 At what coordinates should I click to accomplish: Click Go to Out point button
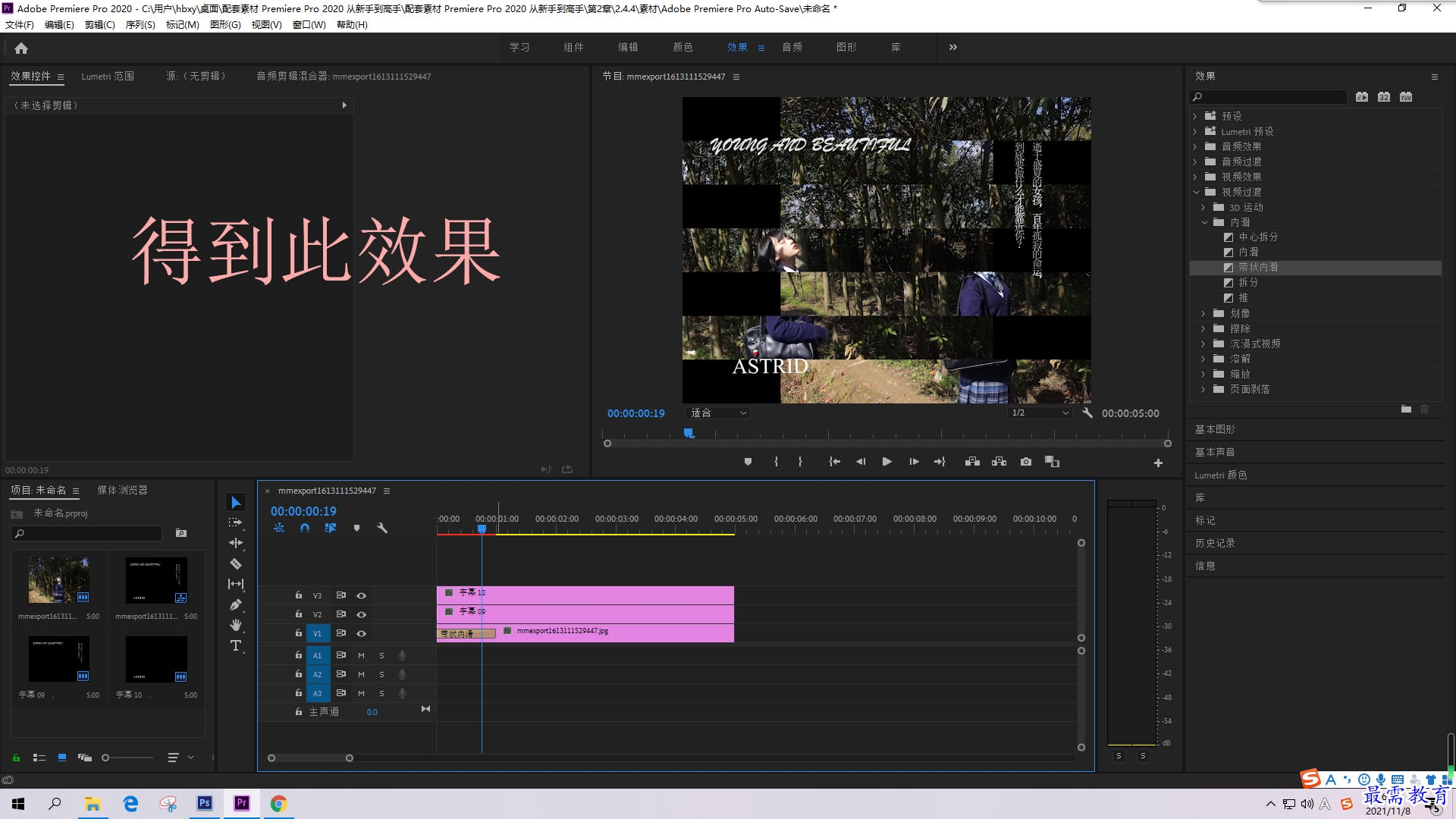pyautogui.click(x=940, y=462)
